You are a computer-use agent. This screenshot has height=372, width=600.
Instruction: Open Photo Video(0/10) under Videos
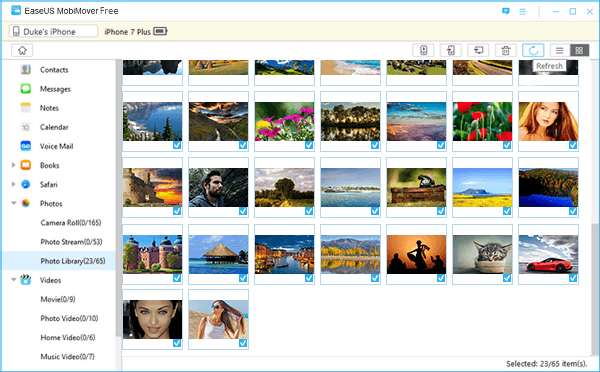click(x=69, y=318)
